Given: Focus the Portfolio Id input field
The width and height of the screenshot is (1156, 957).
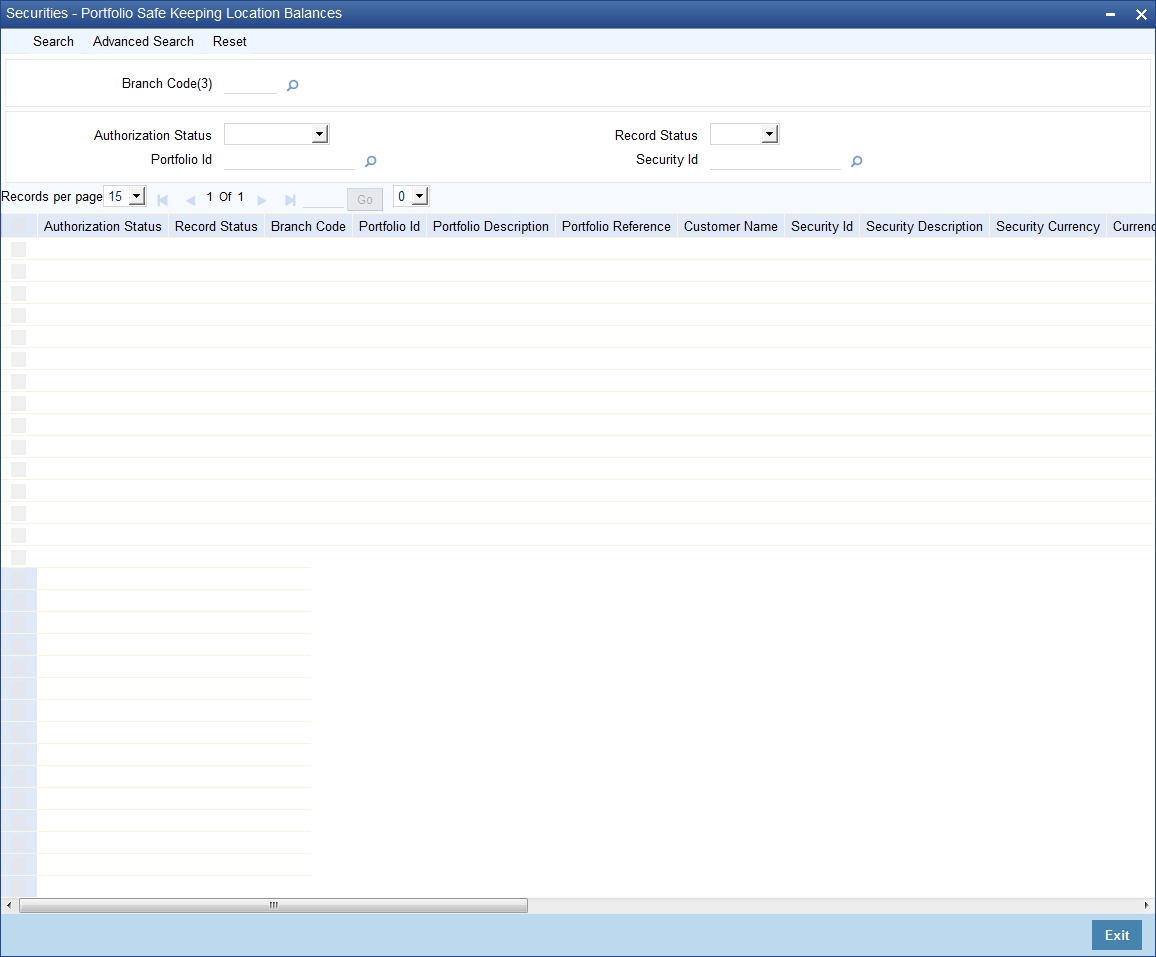Looking at the screenshot, I should (290, 160).
